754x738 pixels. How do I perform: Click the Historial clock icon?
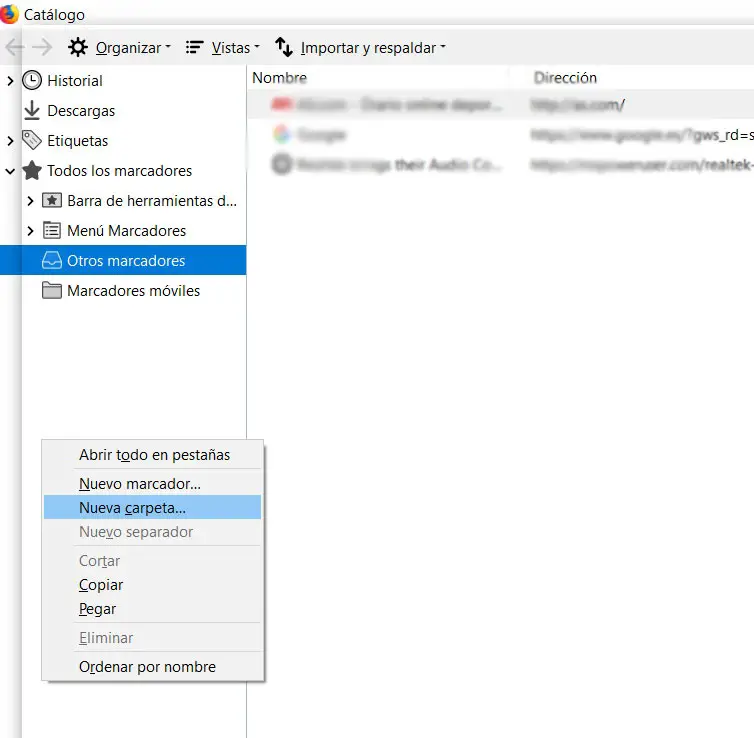click(32, 80)
